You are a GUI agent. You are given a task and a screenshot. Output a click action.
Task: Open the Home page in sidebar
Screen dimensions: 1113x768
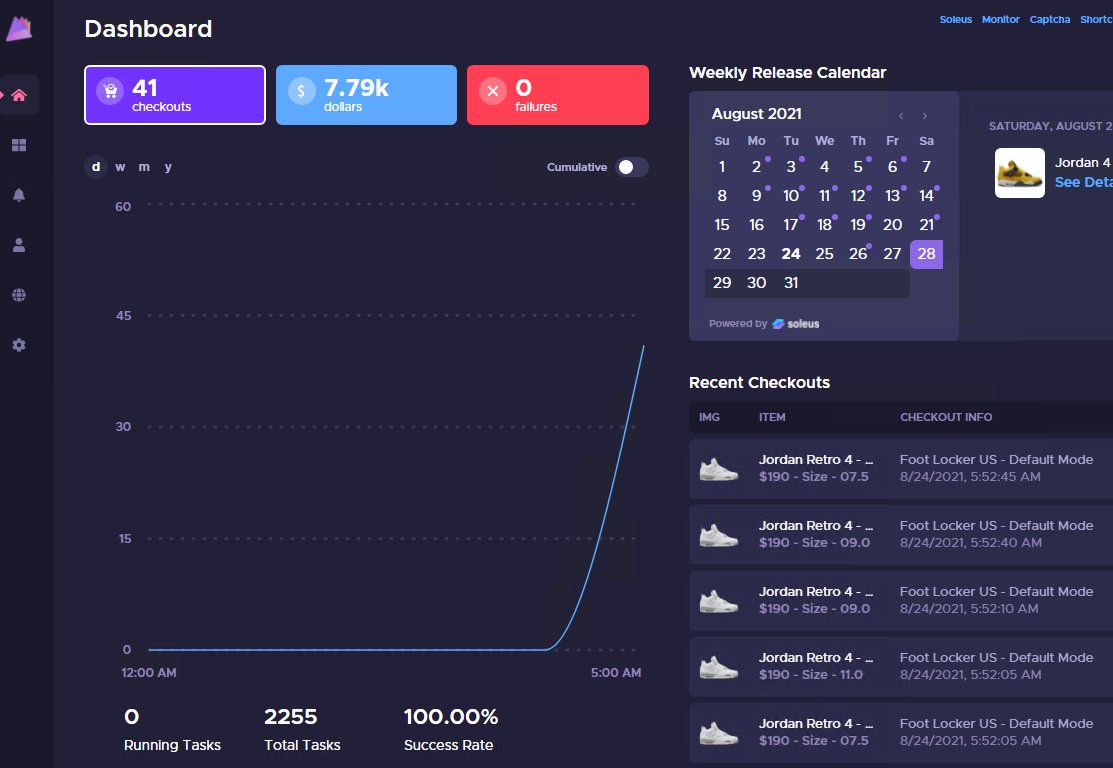coord(19,95)
